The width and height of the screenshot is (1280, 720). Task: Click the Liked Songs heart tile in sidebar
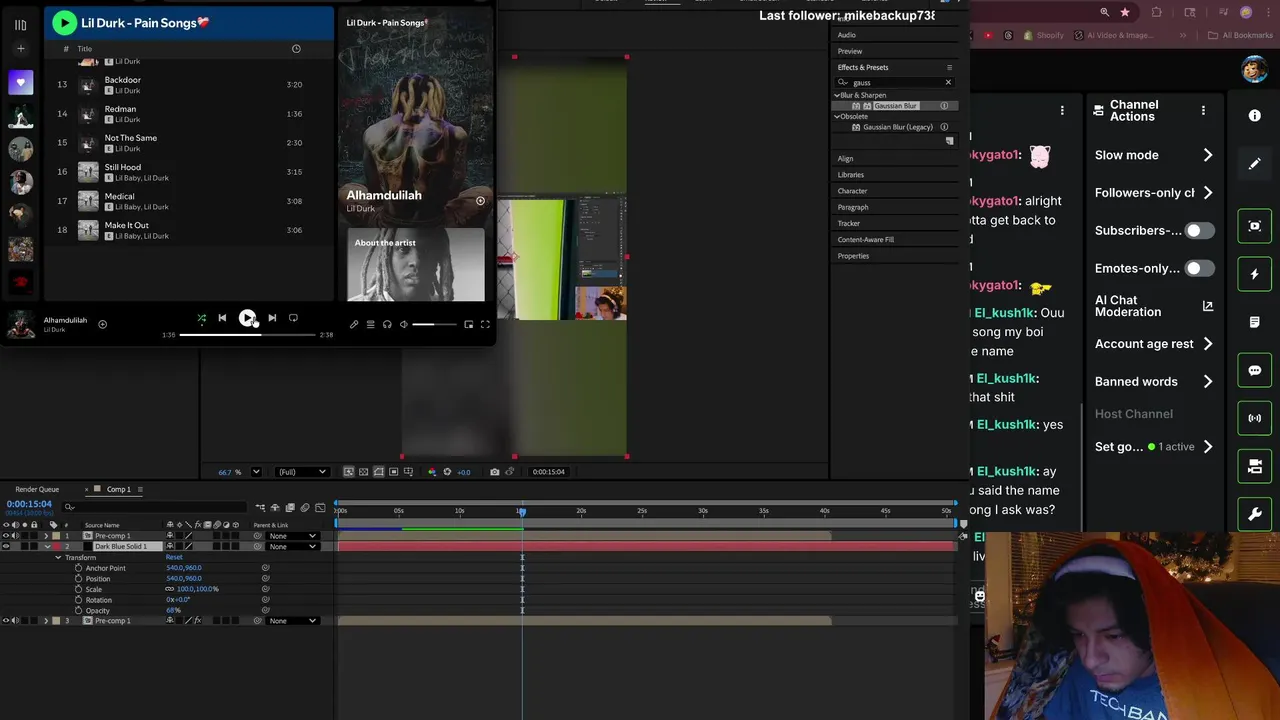coord(20,83)
